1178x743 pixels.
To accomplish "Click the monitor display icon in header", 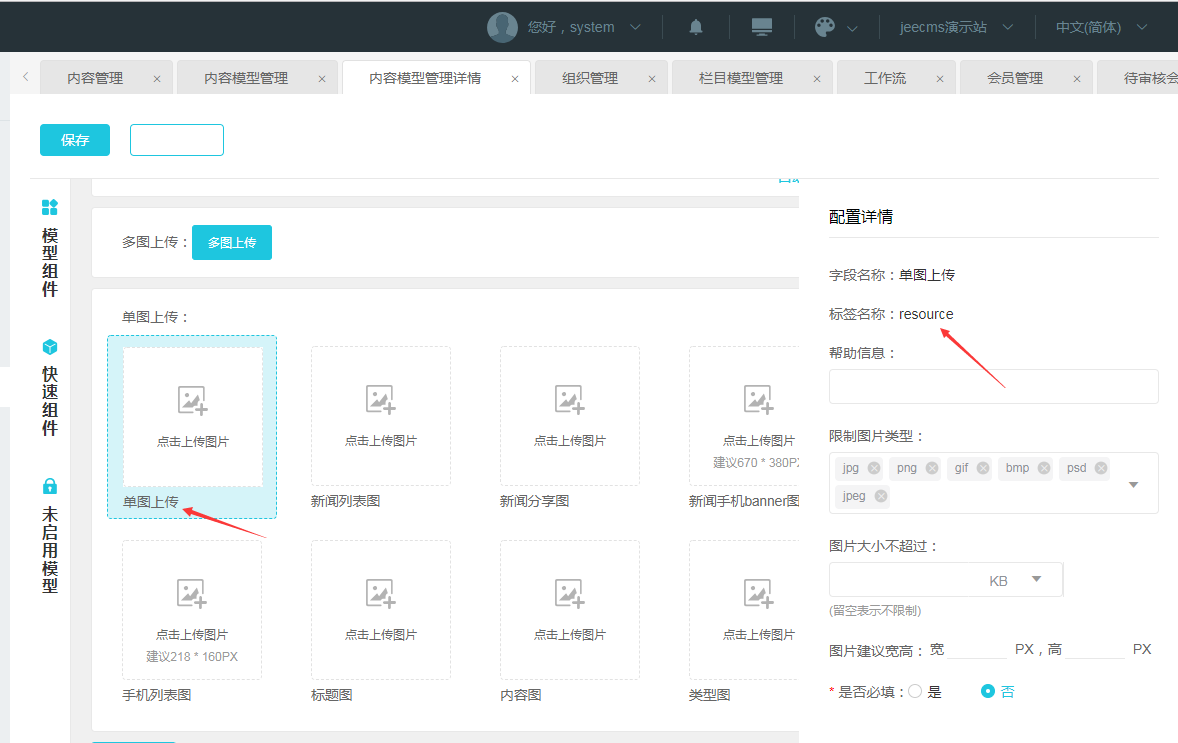I will tap(762, 27).
